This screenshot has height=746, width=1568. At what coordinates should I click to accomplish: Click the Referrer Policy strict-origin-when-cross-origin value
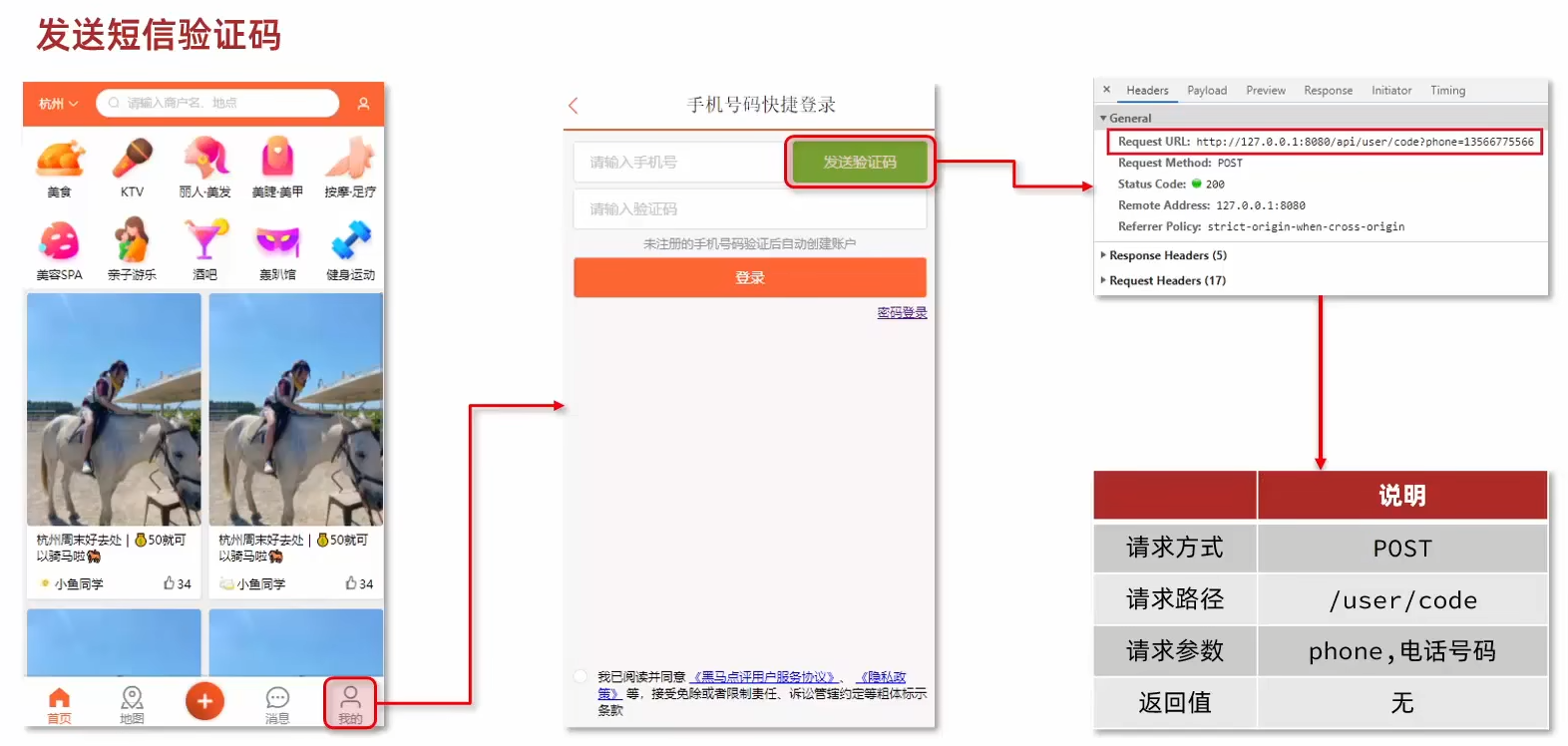click(x=1306, y=227)
